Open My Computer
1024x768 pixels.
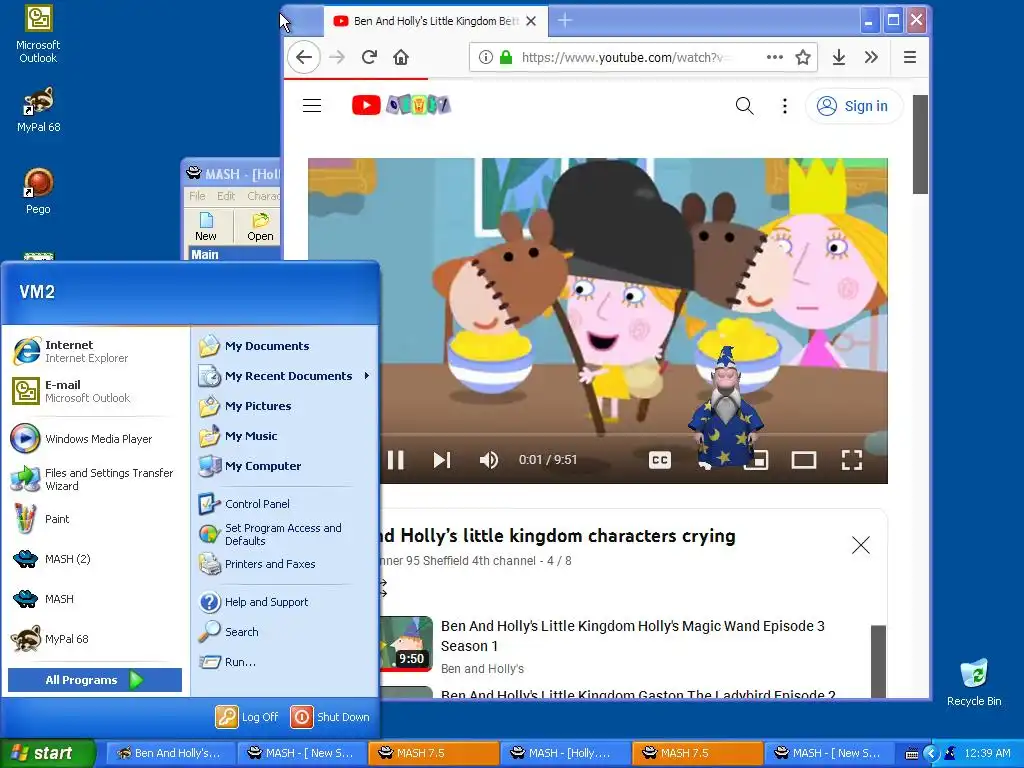[x=285, y=466]
